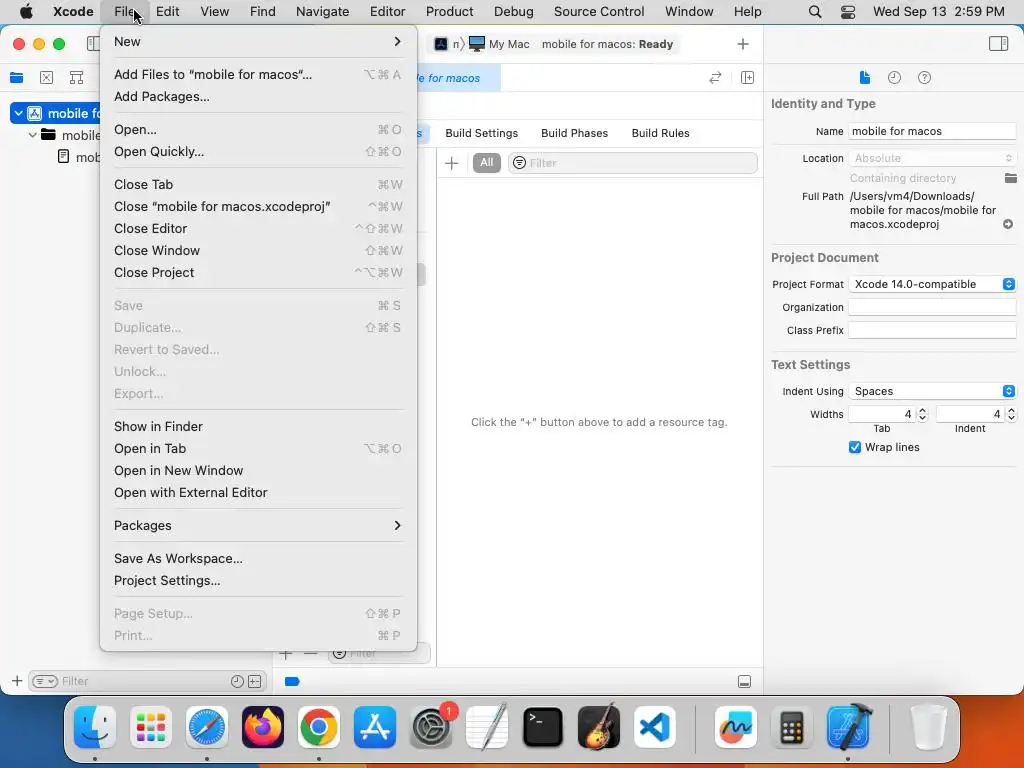Open the Symbol navigator hierarchy icon
The image size is (1024, 768).
click(x=76, y=78)
